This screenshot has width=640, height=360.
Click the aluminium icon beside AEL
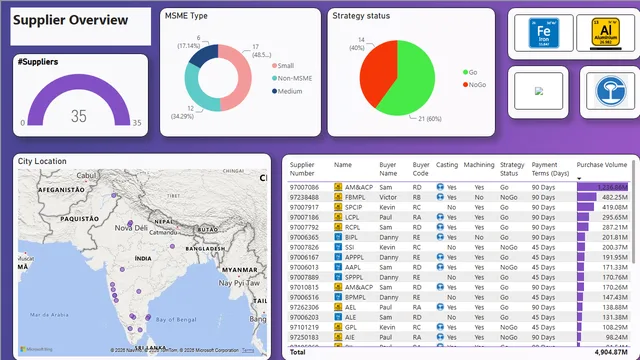click(338, 307)
